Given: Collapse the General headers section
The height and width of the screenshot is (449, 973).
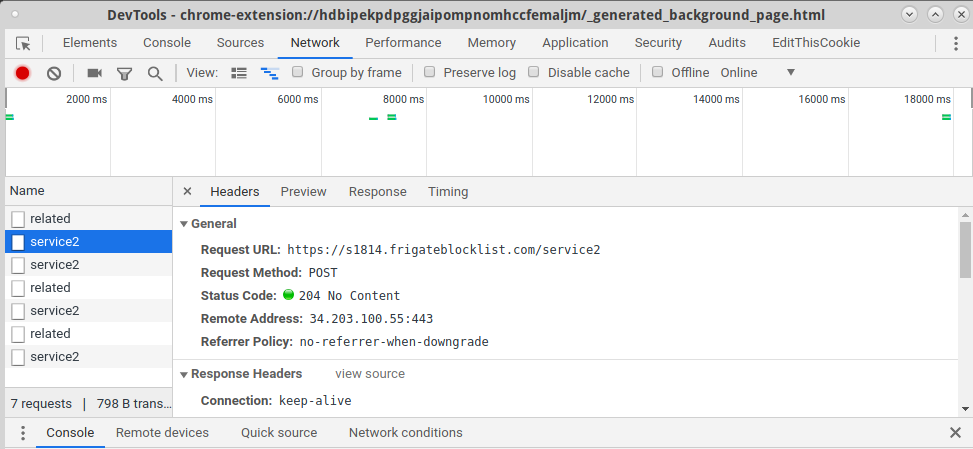Looking at the screenshot, I should pos(184,224).
